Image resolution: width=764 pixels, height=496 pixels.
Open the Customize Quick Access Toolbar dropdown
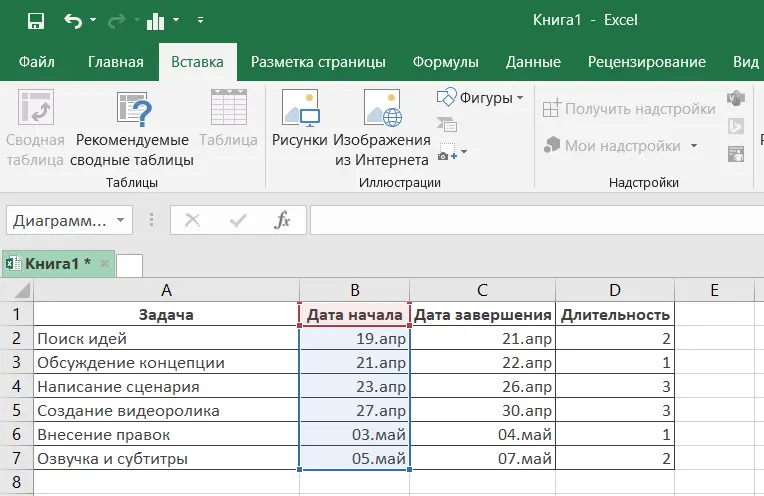(199, 20)
